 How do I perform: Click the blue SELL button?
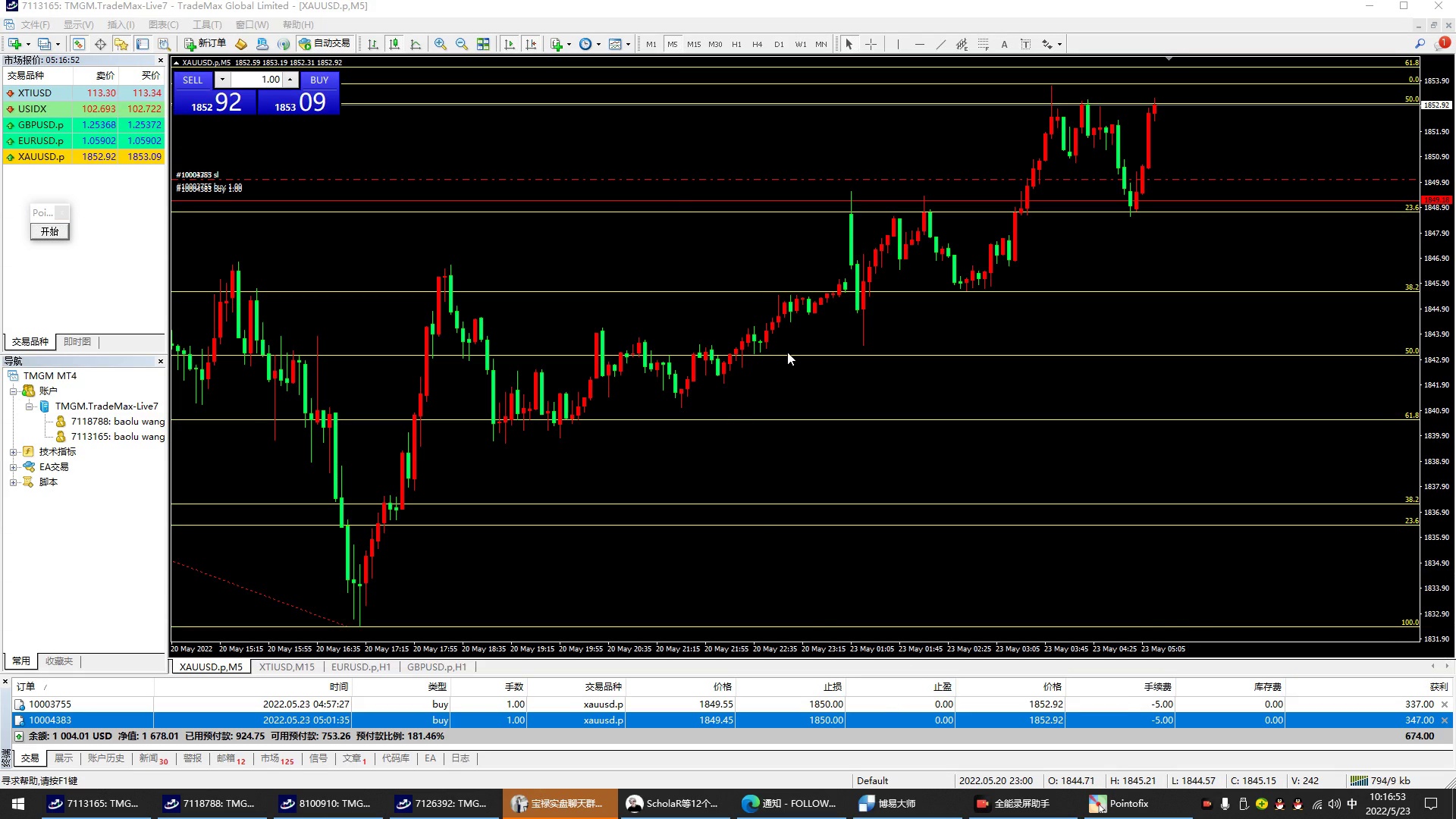(x=193, y=80)
